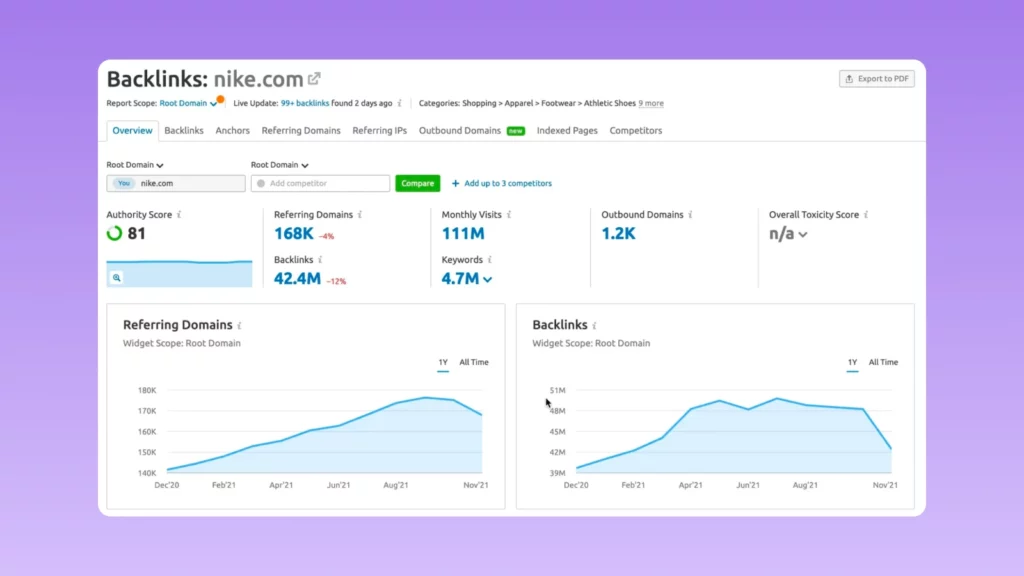Open the Referring IPs tab
Image resolution: width=1024 pixels, height=576 pixels.
click(379, 131)
